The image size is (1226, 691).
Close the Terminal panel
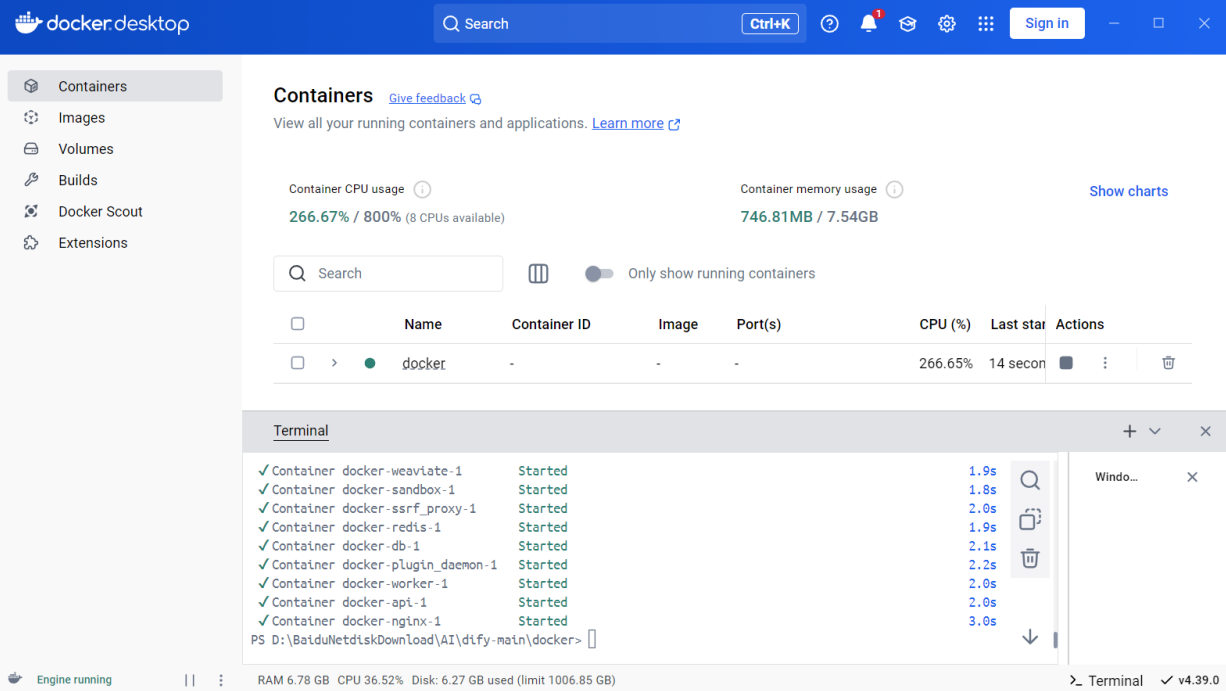click(1205, 431)
